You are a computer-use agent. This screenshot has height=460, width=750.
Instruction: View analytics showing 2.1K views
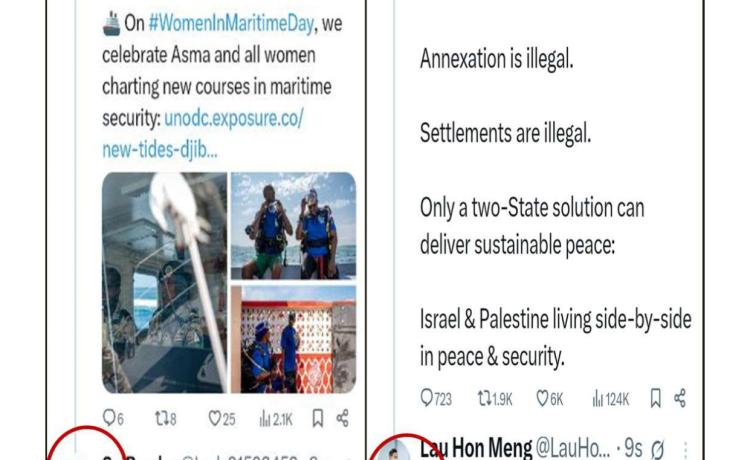click(276, 419)
